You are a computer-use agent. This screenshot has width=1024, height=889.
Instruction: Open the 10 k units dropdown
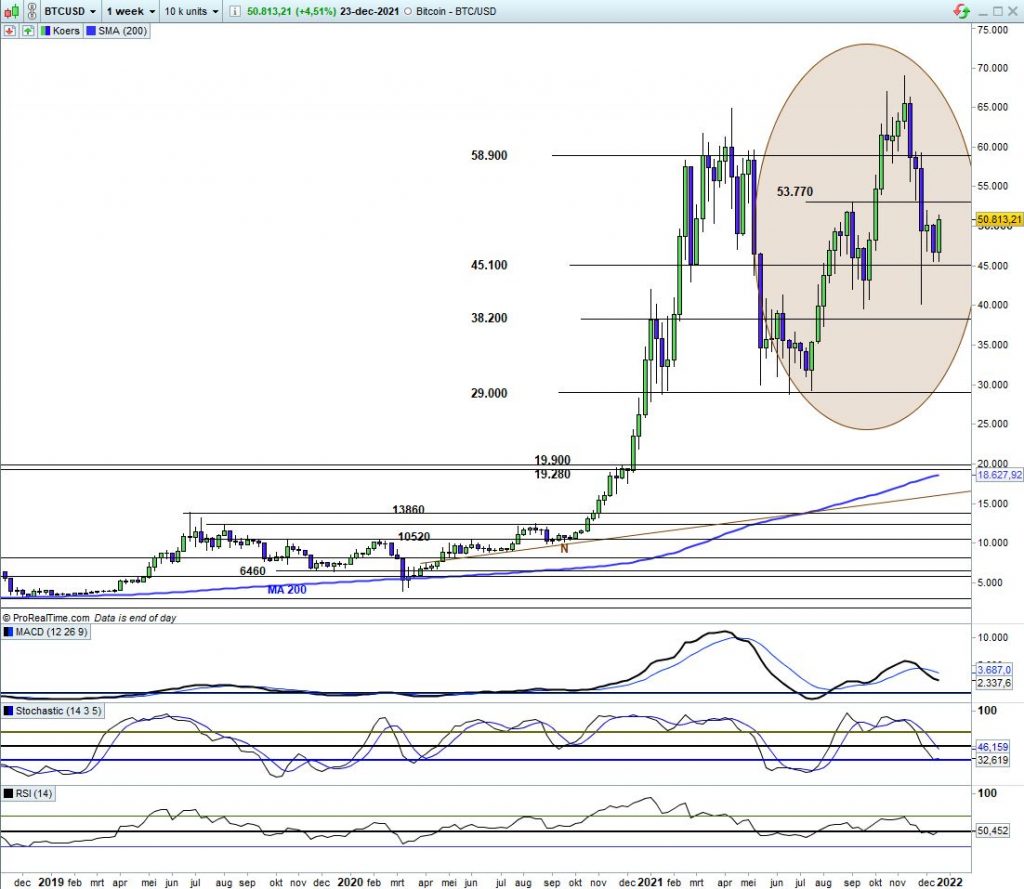[190, 10]
